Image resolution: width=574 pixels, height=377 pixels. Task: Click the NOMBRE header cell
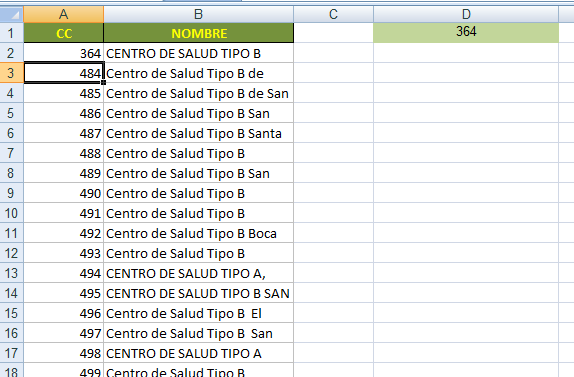point(198,33)
